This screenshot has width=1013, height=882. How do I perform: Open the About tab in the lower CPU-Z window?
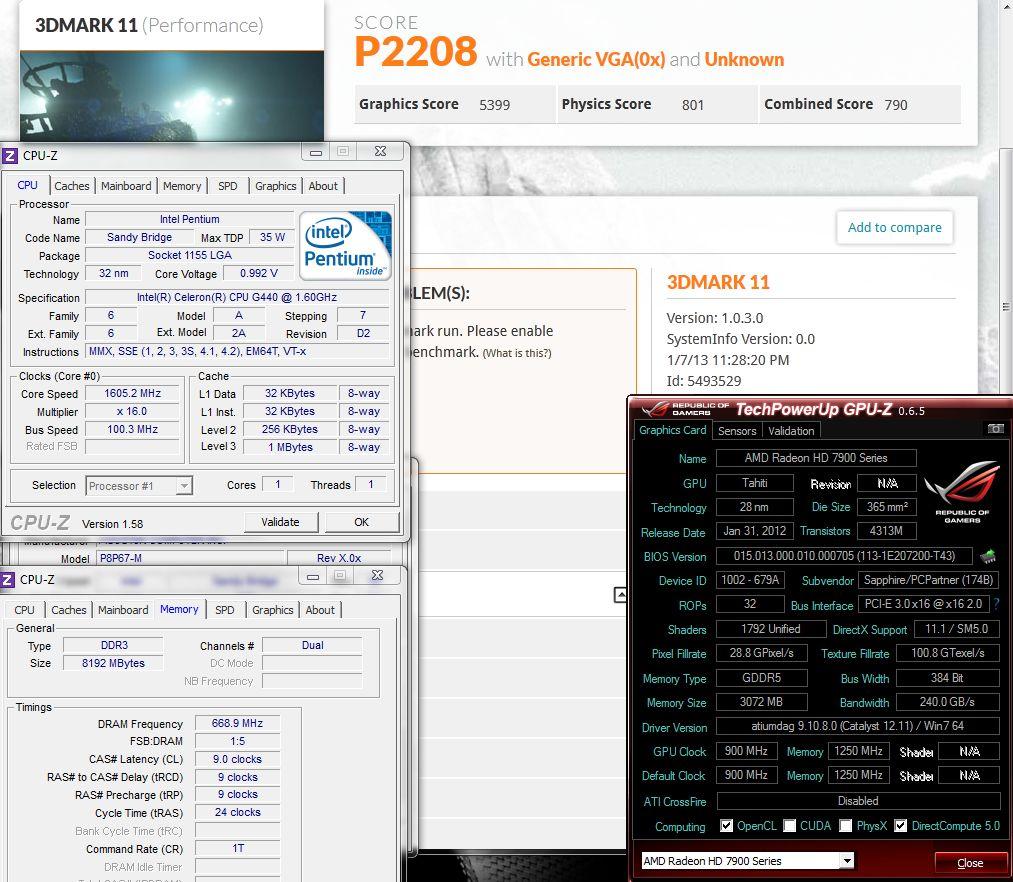point(320,610)
